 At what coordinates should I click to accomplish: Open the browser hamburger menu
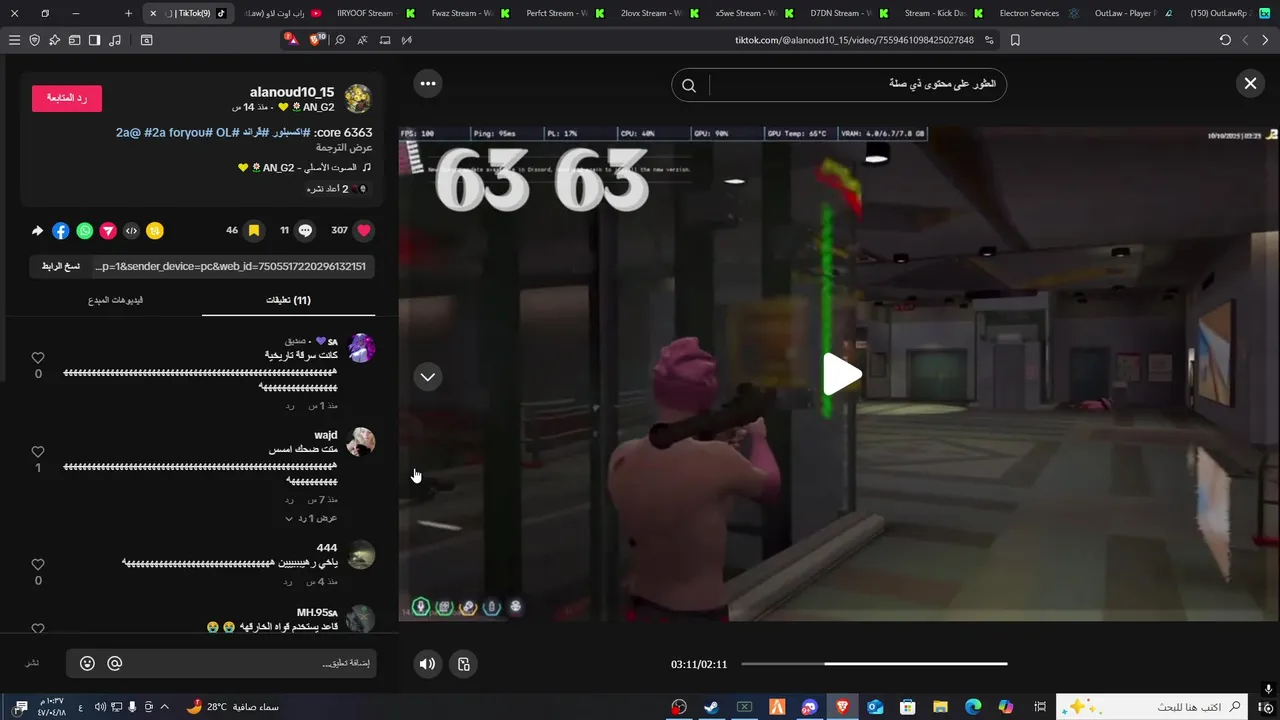point(14,40)
